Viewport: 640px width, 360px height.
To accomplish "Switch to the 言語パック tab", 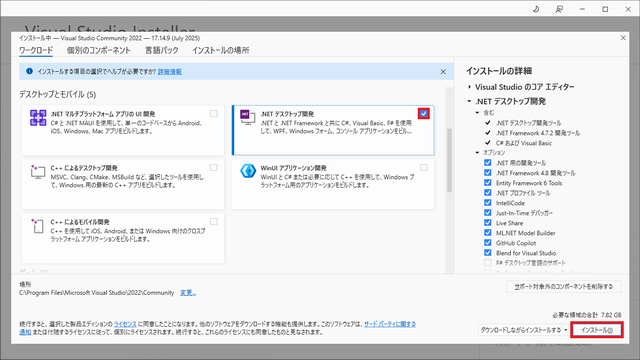I will 162,50.
